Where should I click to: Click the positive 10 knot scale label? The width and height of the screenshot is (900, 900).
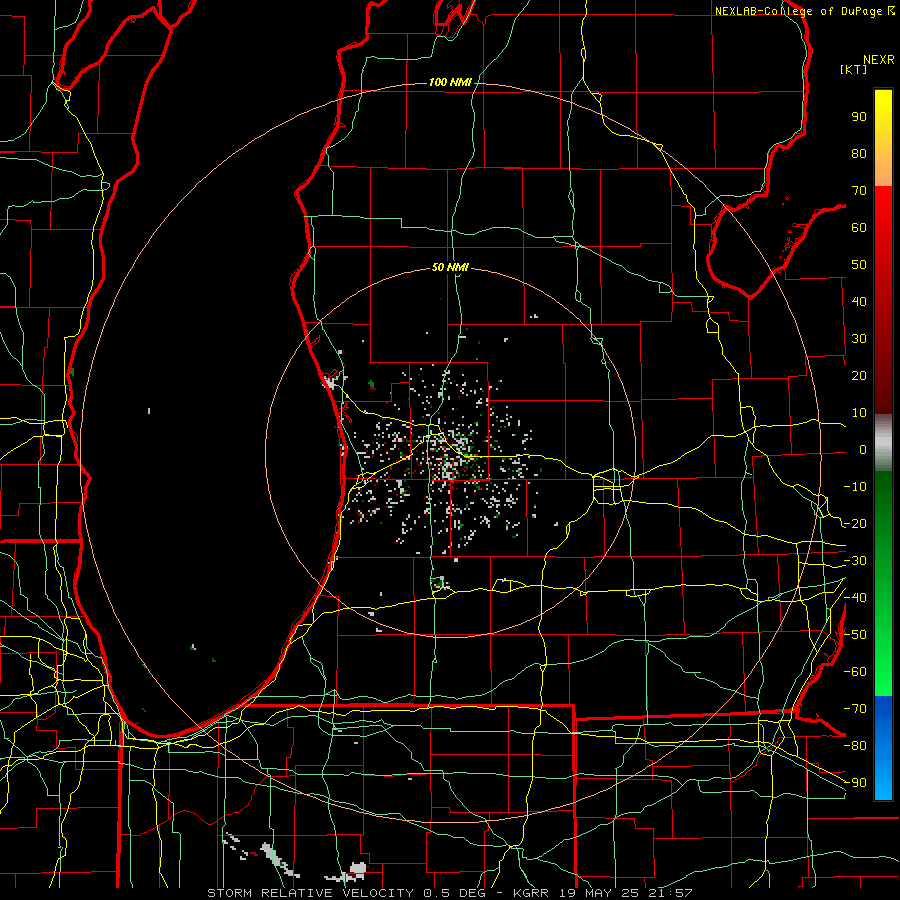tap(859, 413)
